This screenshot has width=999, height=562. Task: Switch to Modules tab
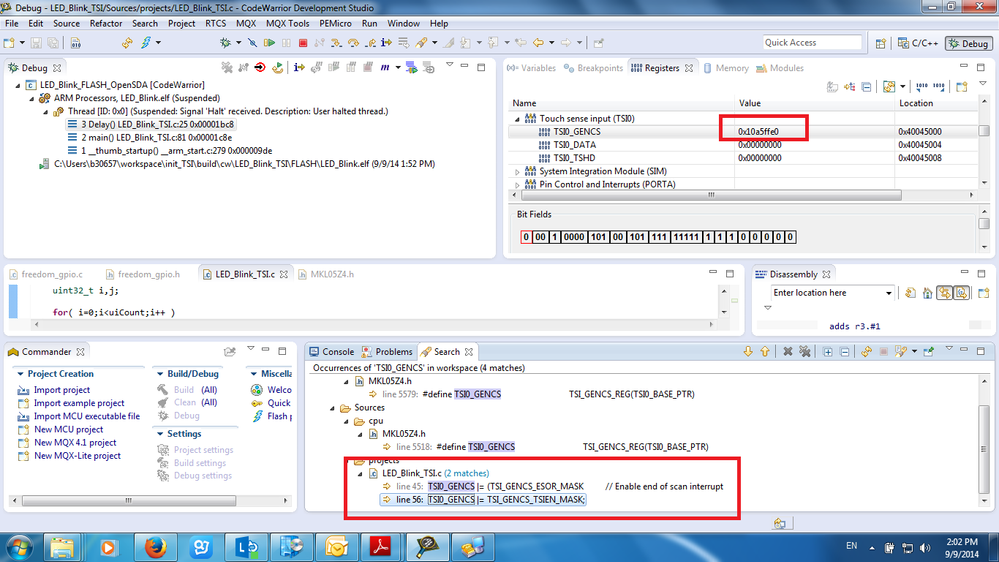(x=780, y=68)
